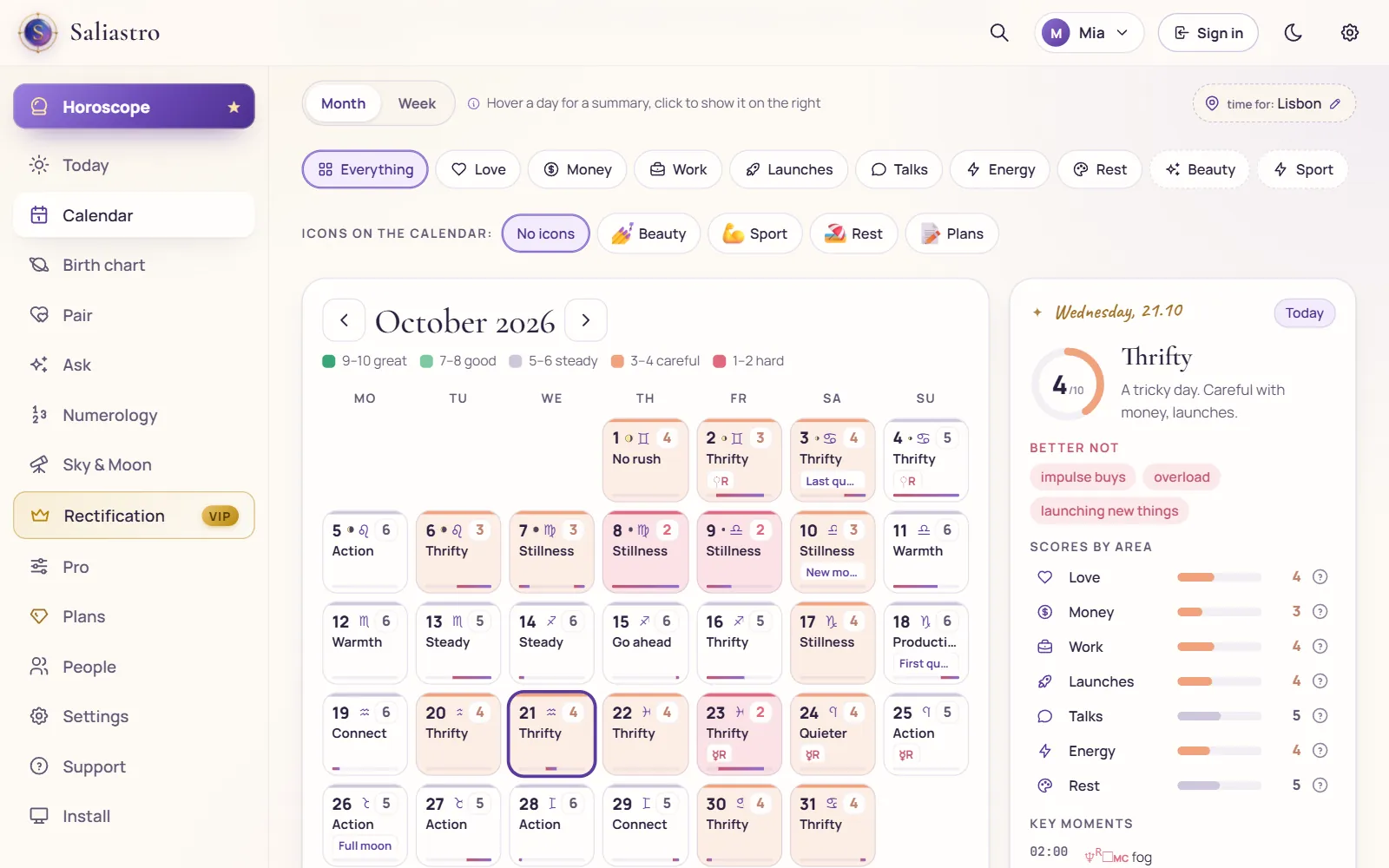Click the Sign in button
1389x868 pixels.
[x=1208, y=33]
